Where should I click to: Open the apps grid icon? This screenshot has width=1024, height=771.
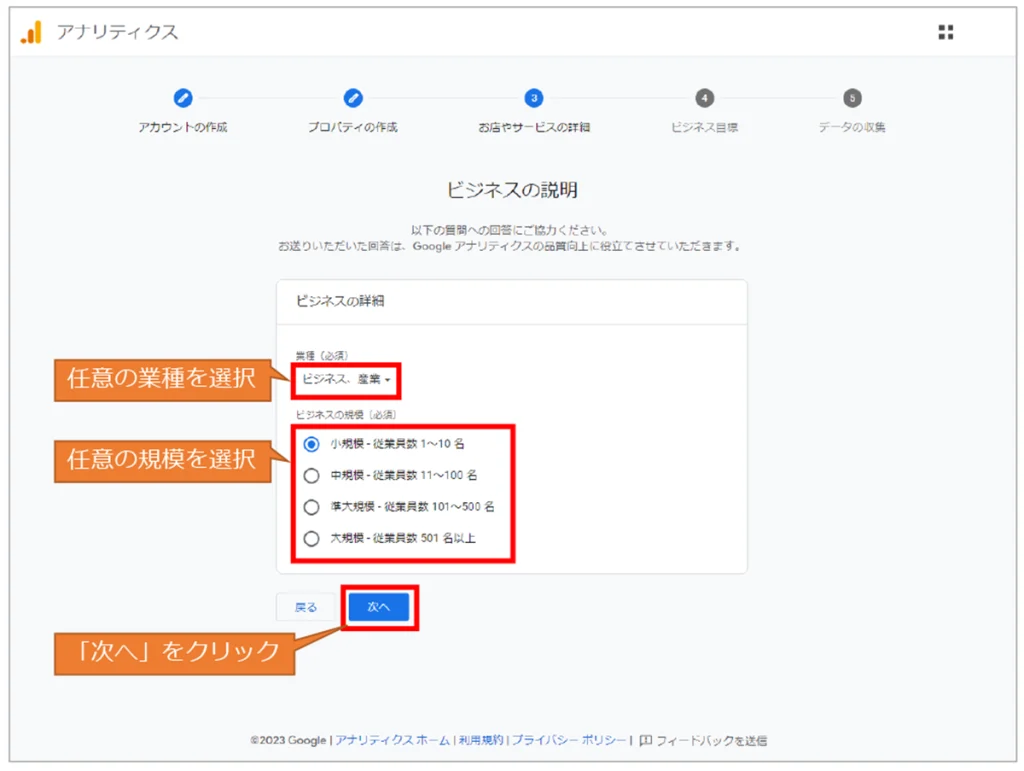(x=945, y=32)
